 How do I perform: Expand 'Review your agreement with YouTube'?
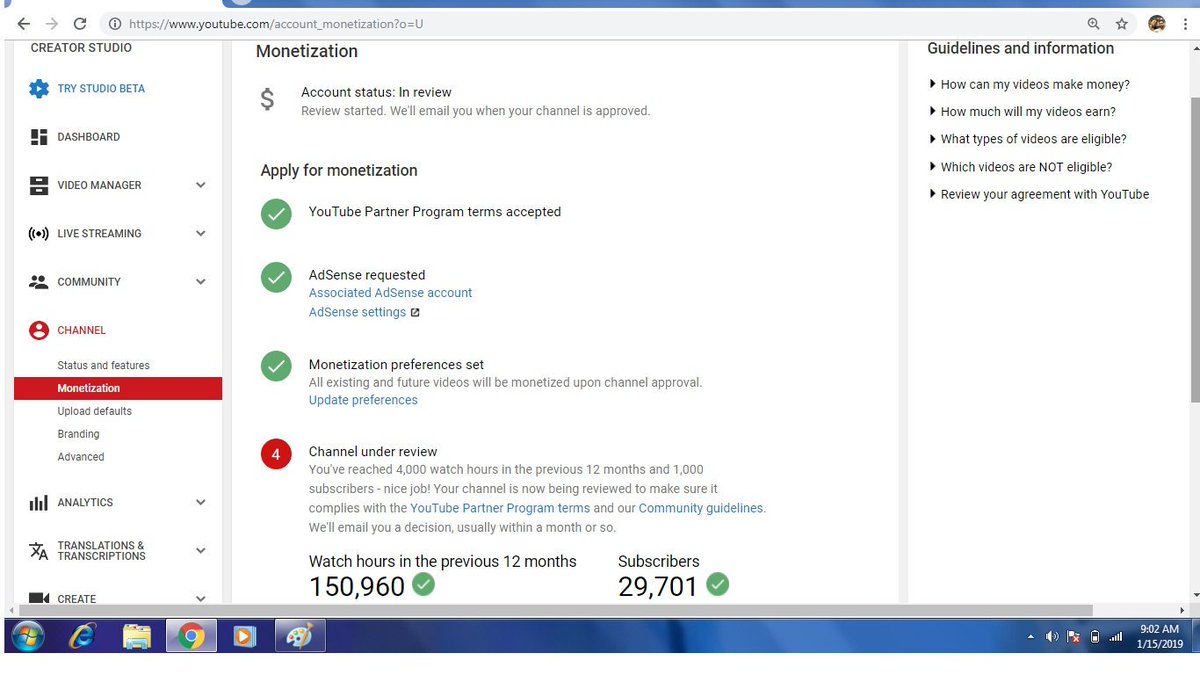point(1039,194)
